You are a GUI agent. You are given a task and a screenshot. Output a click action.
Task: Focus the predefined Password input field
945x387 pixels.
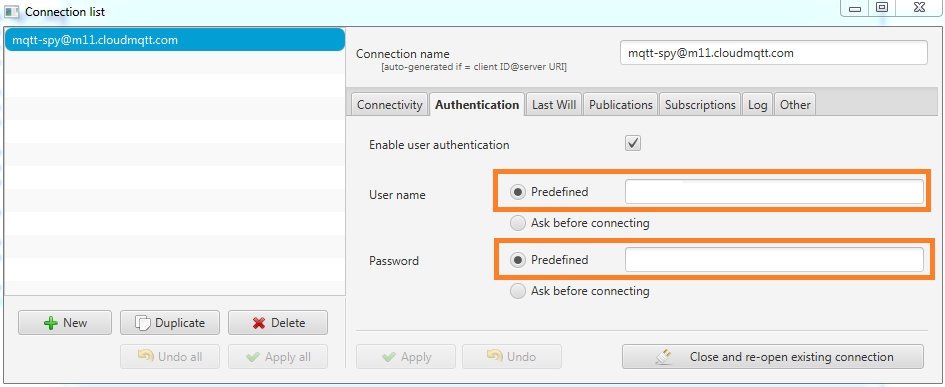[774, 259]
